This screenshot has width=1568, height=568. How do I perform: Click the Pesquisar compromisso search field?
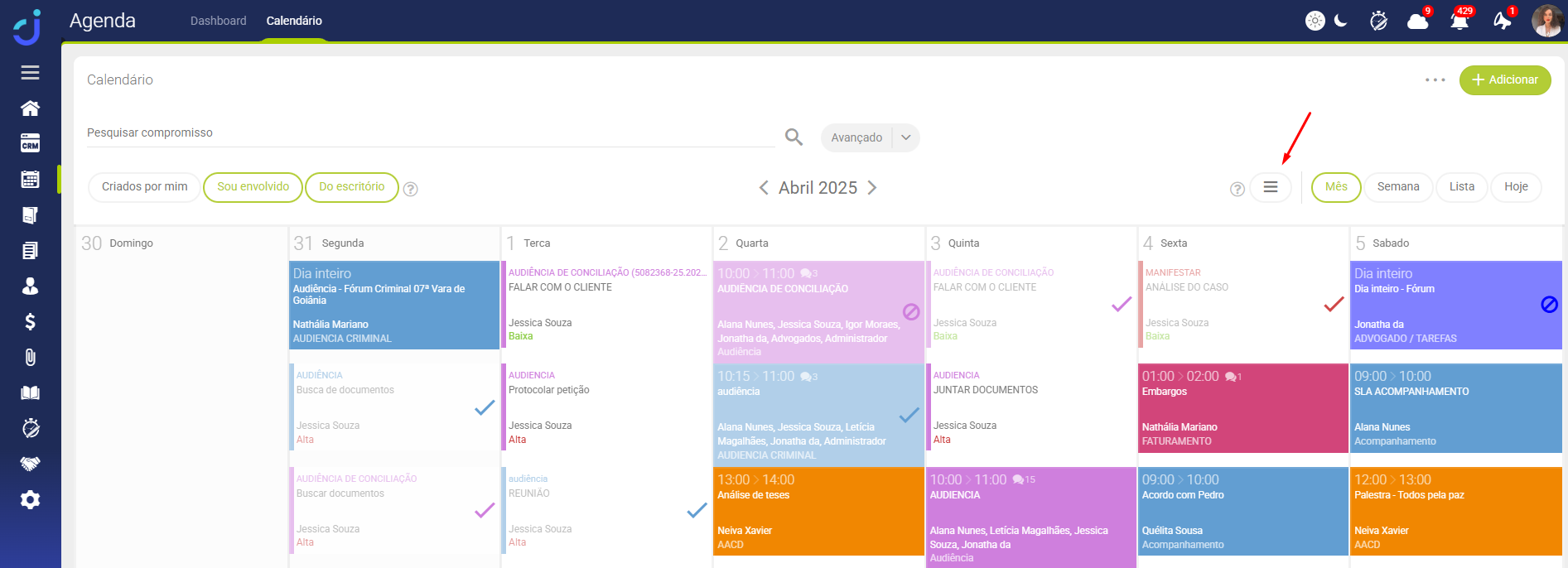click(431, 133)
